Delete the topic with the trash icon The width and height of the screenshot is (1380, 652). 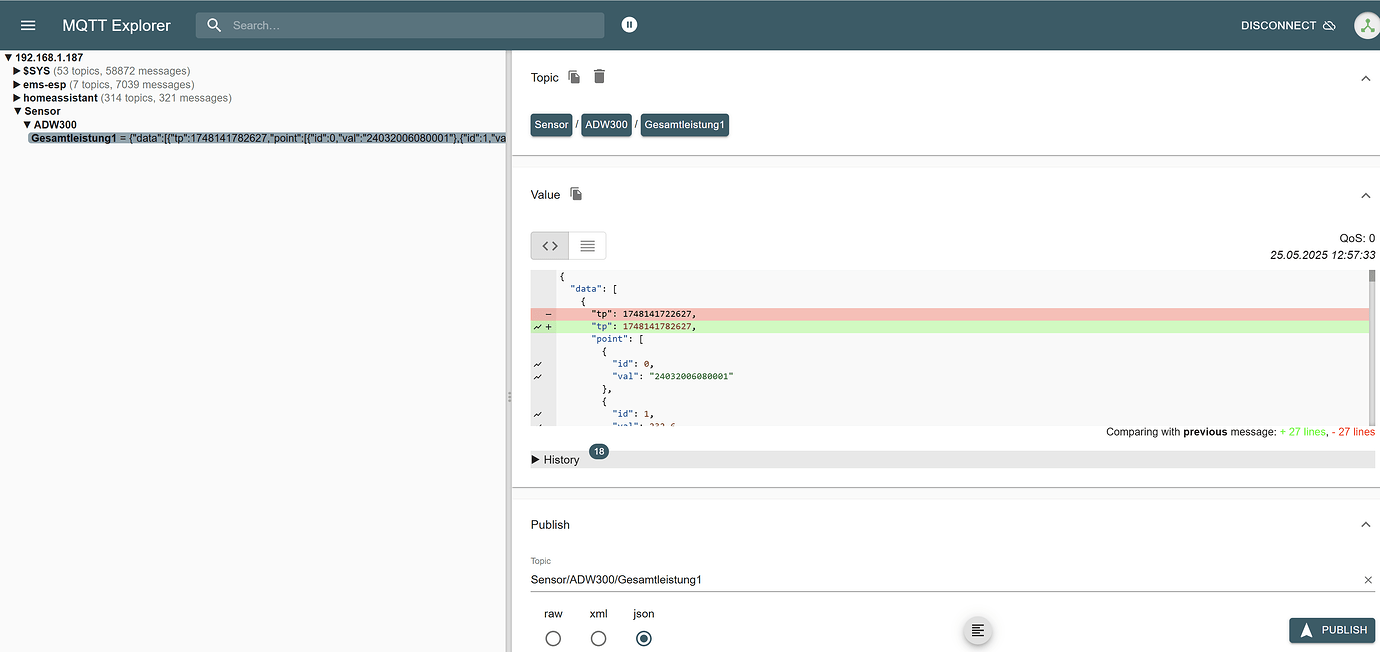pyautogui.click(x=598, y=76)
